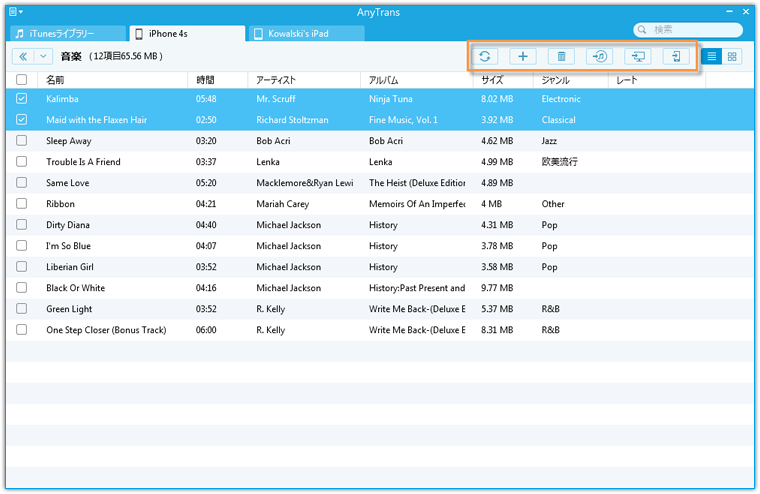Viewport: 760px width, 494px height.
Task: Minimize the AnyTrans window
Action: (729, 11)
